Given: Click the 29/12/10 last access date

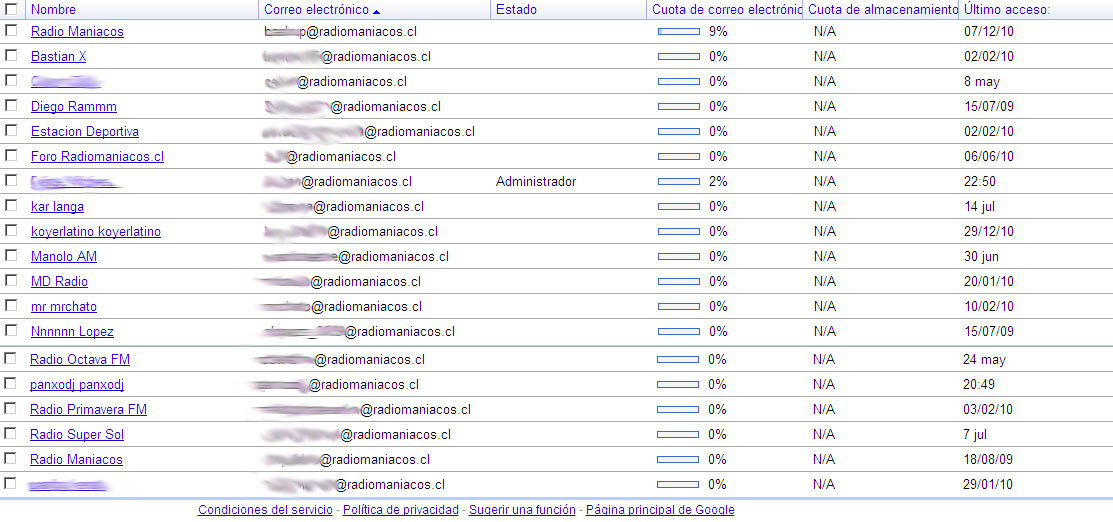Looking at the screenshot, I should tap(989, 232).
